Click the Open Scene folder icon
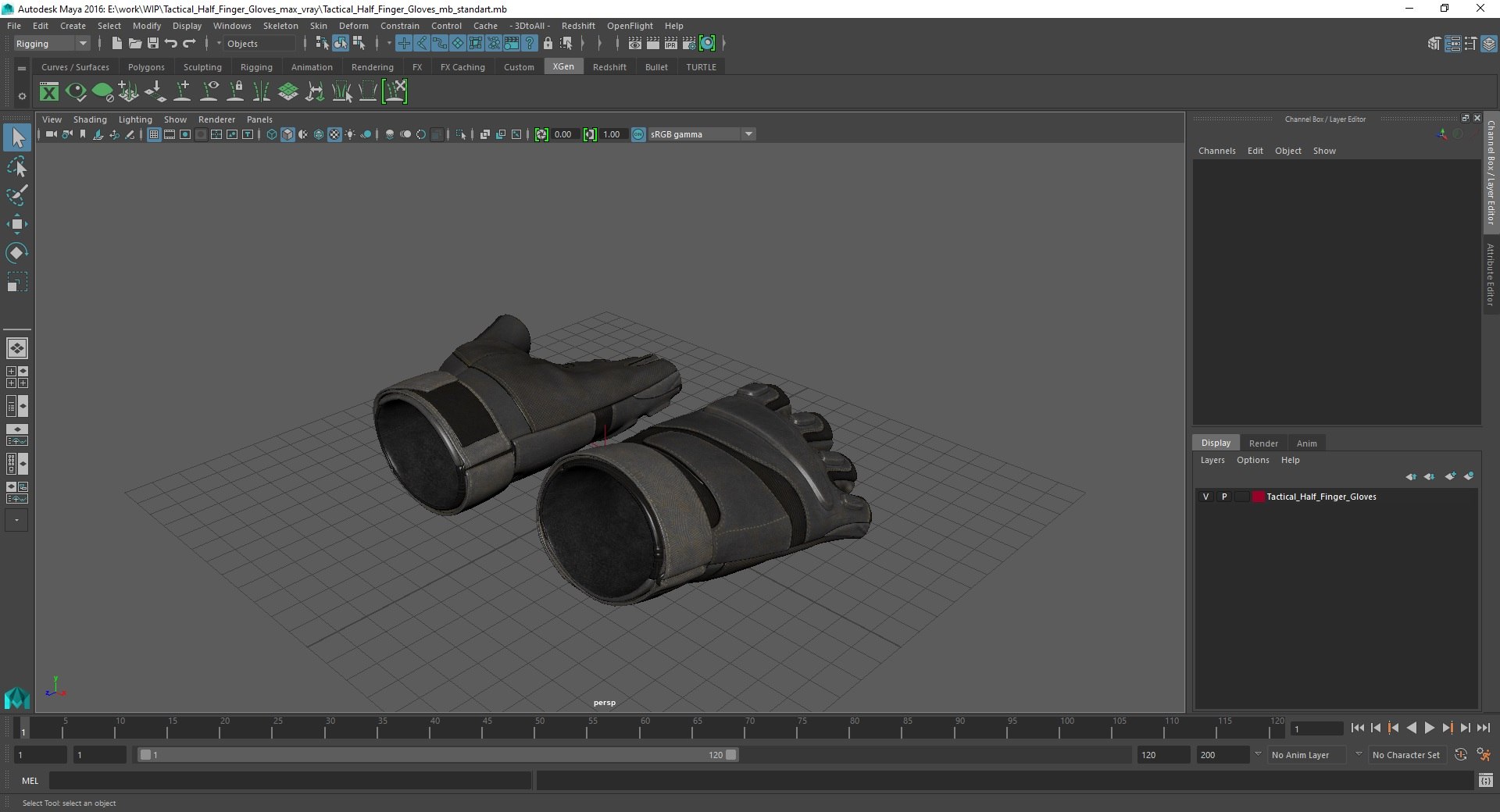The height and width of the screenshot is (812, 1500). 134,44
